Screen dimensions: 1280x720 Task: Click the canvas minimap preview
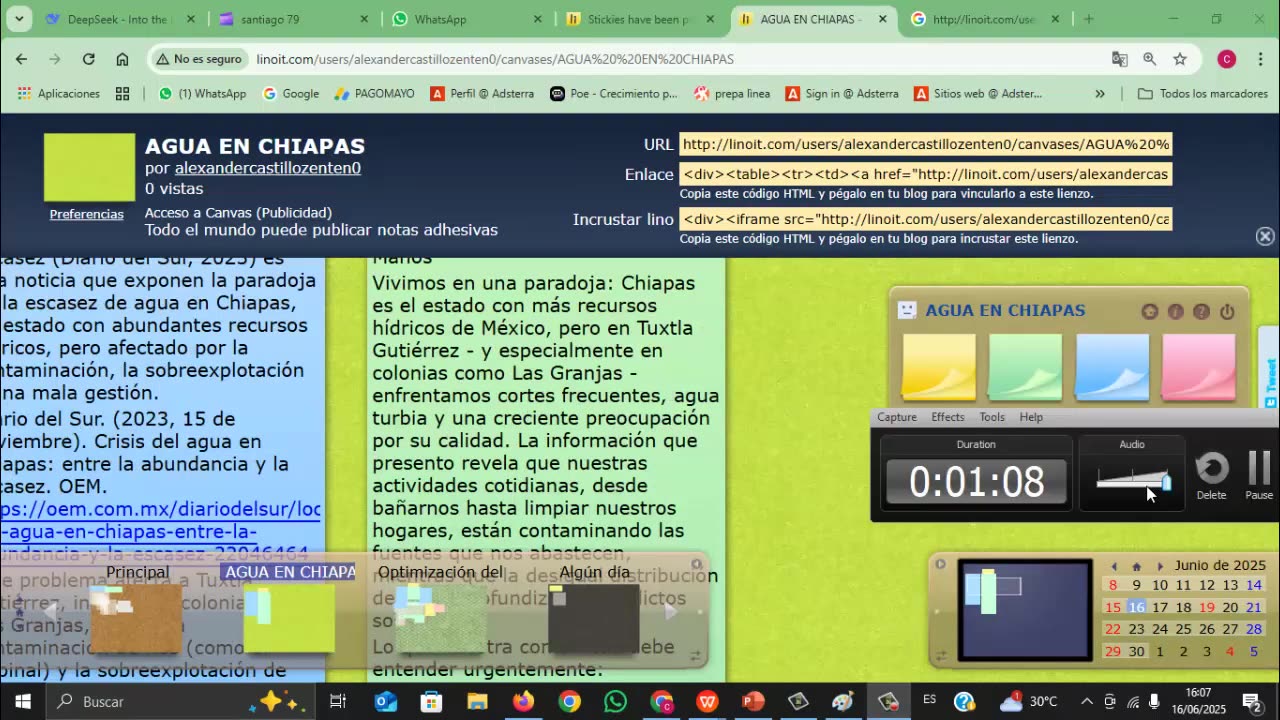[1025, 610]
